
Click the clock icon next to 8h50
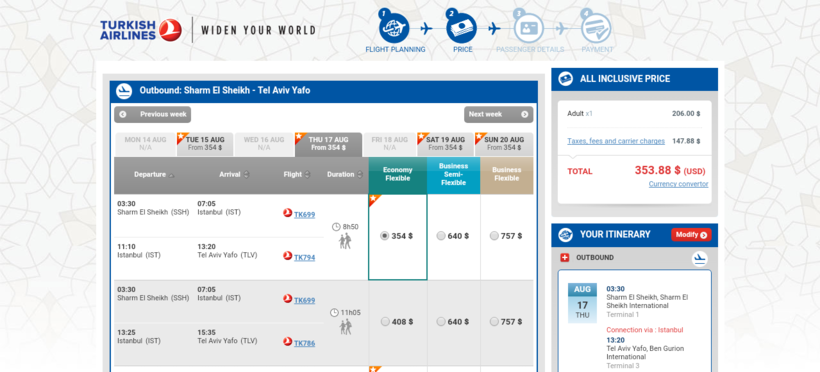point(336,227)
